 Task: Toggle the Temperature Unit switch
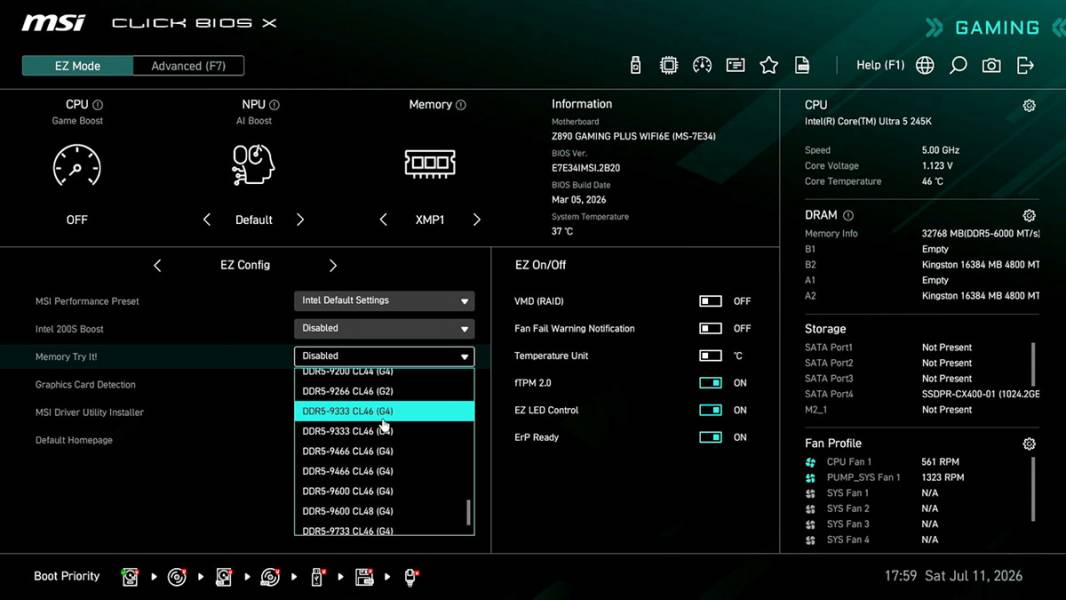pos(710,355)
